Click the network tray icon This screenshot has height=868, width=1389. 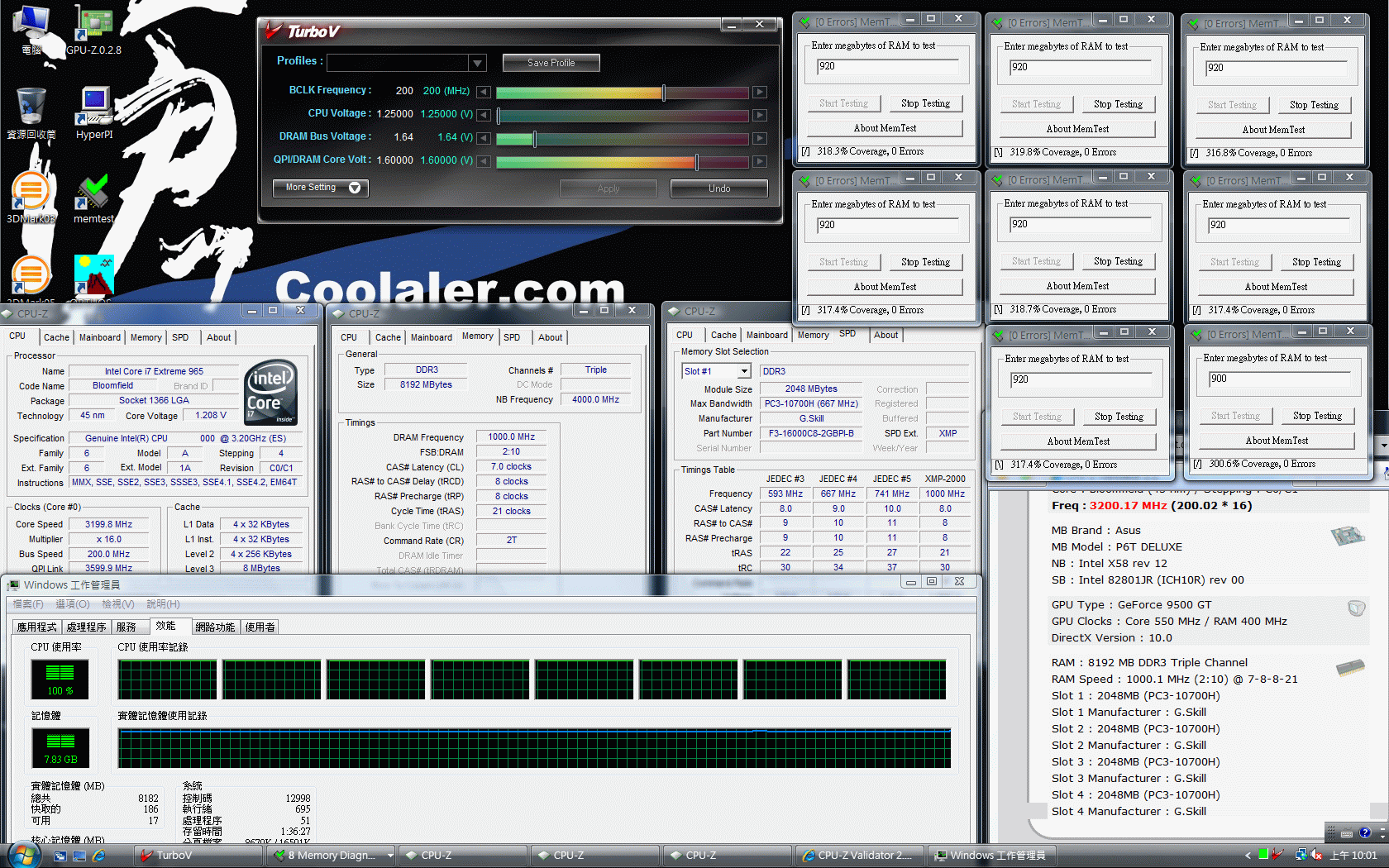[x=1301, y=855]
